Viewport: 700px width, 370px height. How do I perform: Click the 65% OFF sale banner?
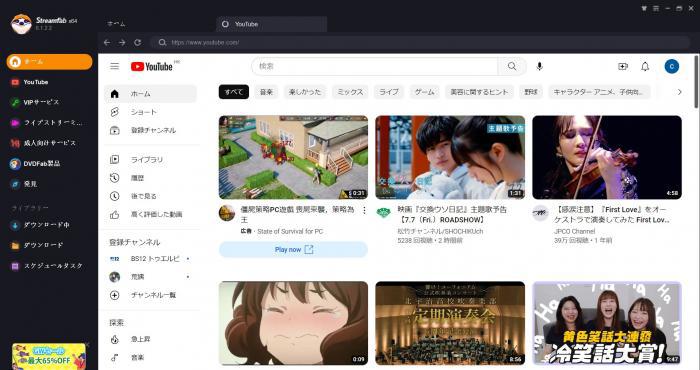point(49,356)
